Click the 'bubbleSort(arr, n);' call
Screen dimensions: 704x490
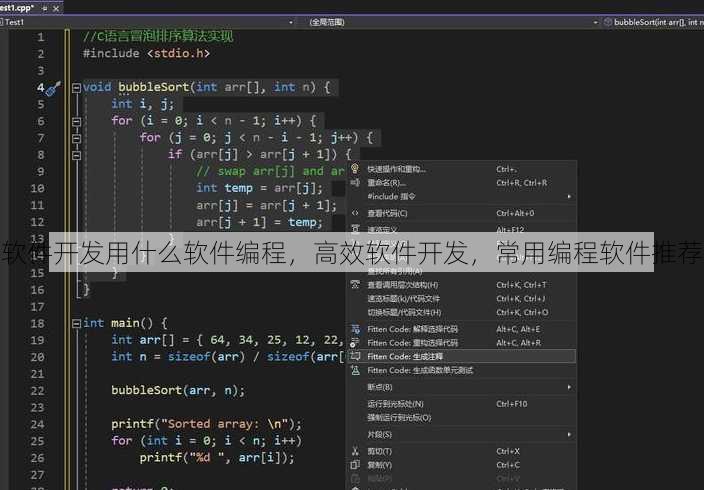[x=178, y=390]
